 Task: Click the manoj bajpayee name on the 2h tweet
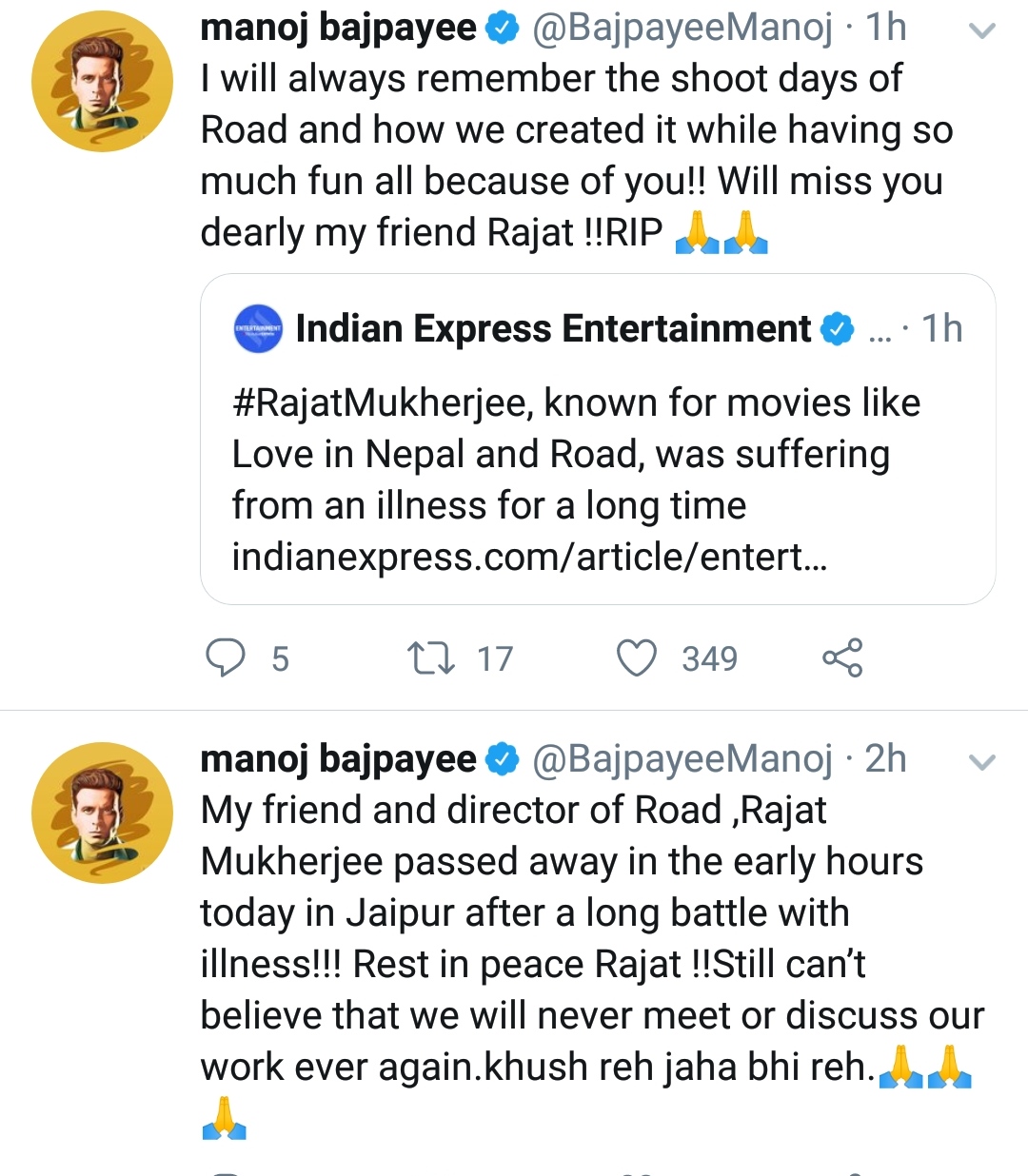click(x=338, y=759)
